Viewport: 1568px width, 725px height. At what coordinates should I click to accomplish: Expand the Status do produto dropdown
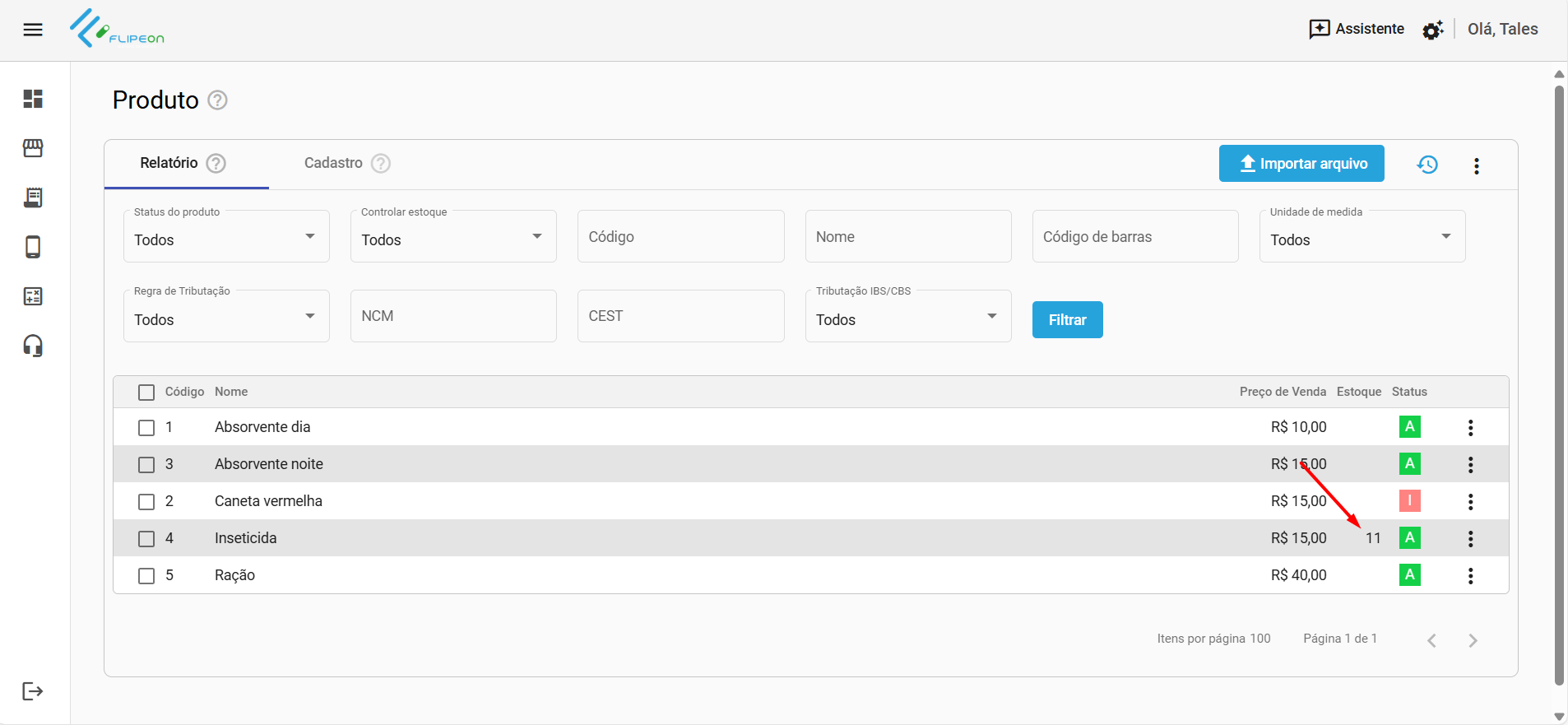coord(226,237)
